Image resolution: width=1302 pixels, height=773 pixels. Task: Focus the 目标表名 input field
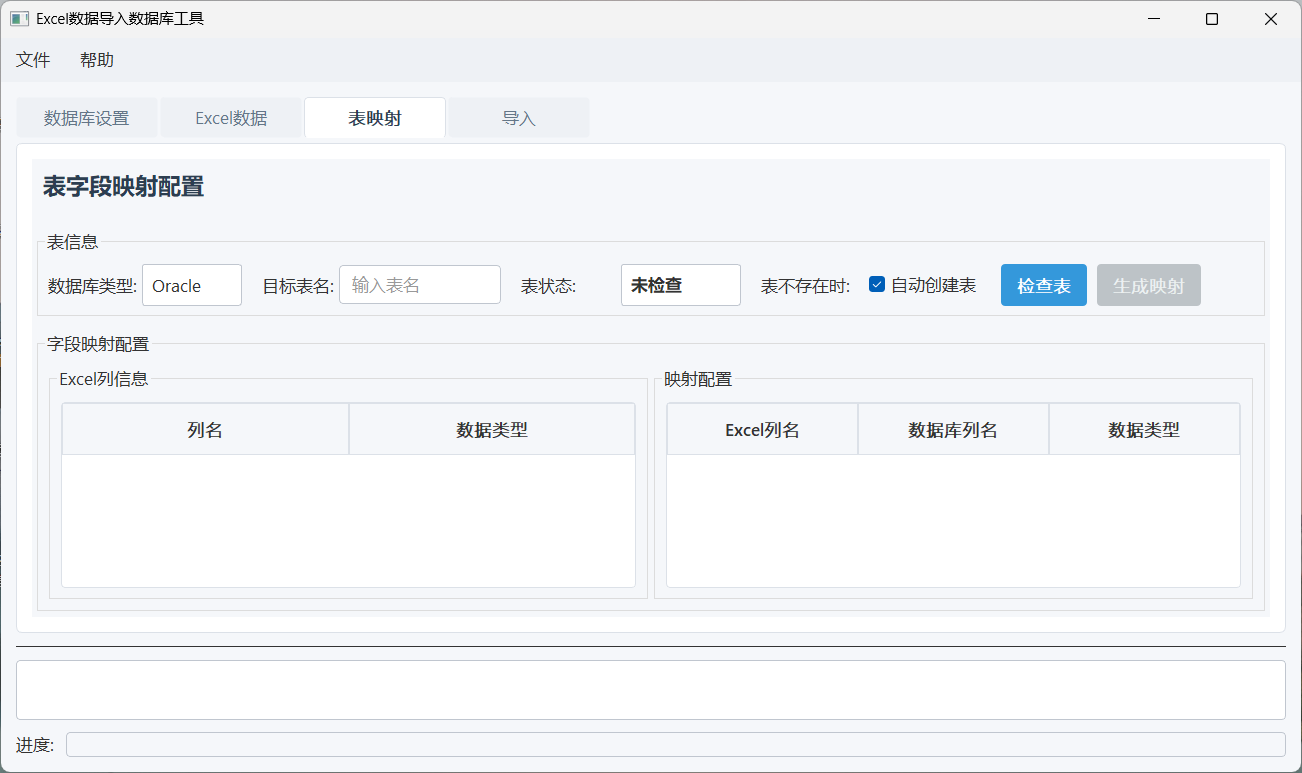[420, 285]
